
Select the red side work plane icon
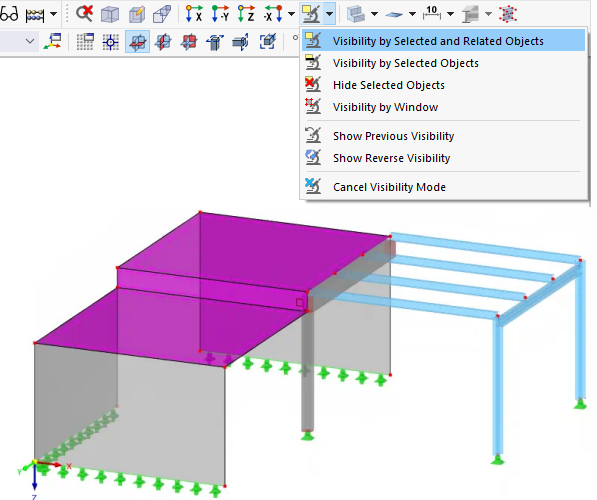189,42
